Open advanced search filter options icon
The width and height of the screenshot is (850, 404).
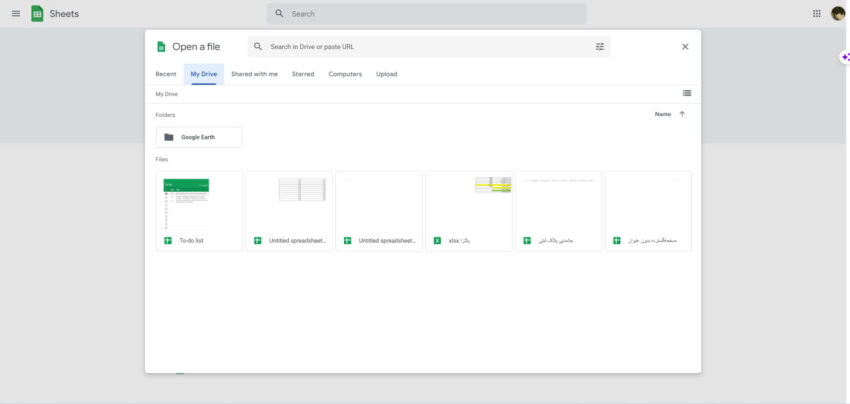[x=600, y=47]
